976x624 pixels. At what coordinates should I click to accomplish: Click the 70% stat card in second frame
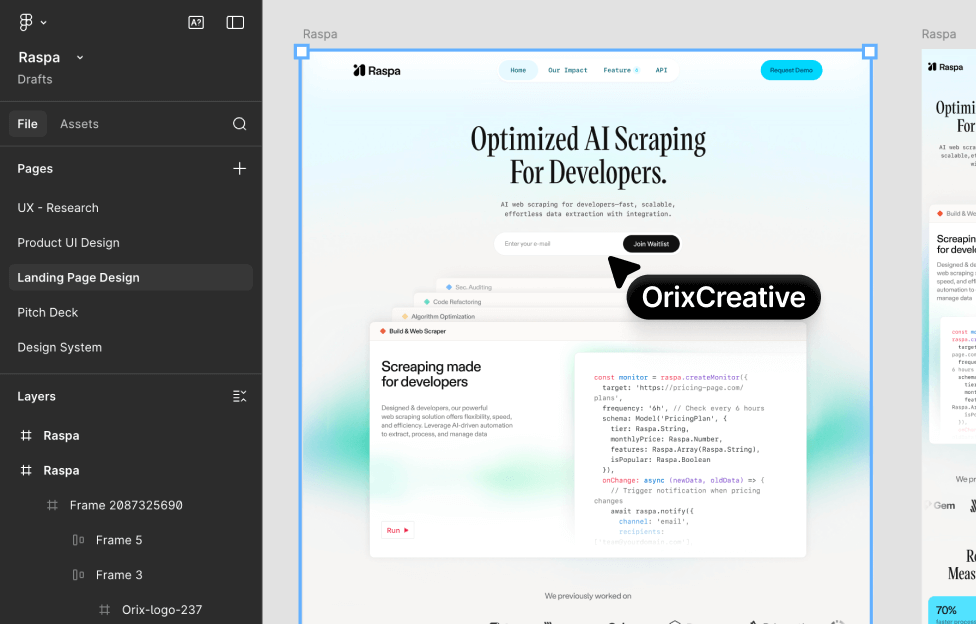coord(952,610)
